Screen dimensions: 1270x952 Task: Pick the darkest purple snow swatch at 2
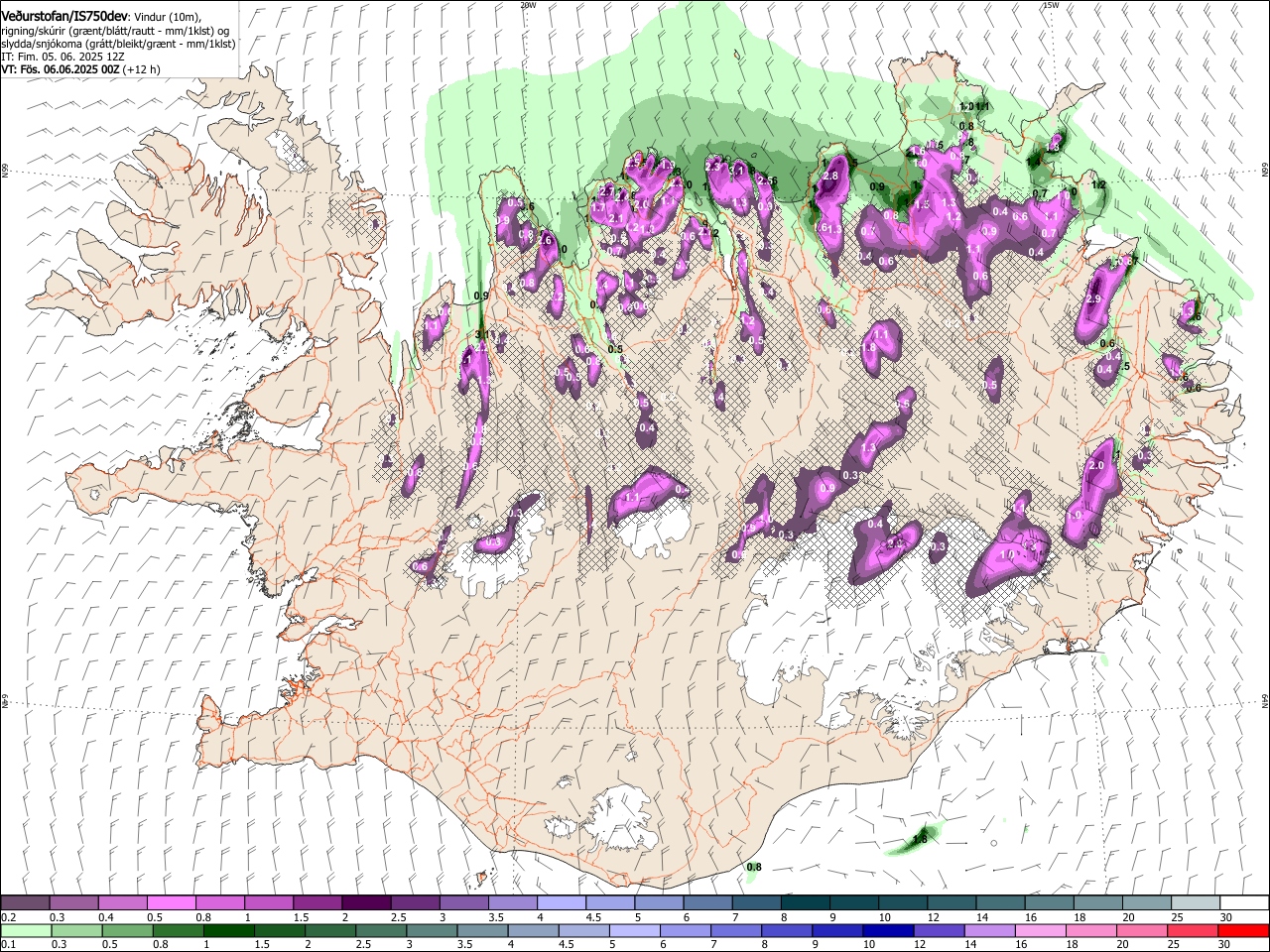coord(367,902)
